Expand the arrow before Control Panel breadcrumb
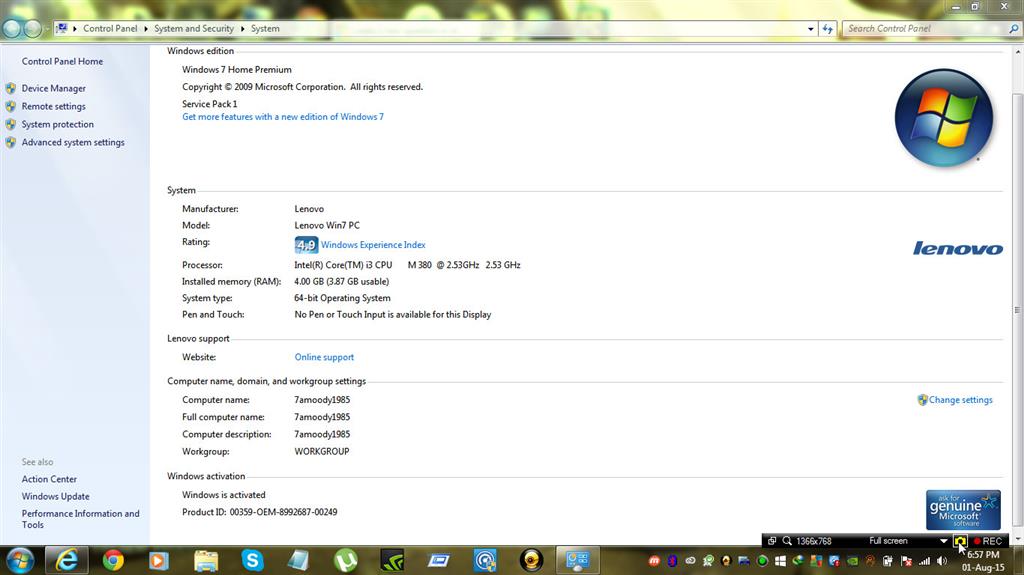The height and width of the screenshot is (575, 1024). 75,29
